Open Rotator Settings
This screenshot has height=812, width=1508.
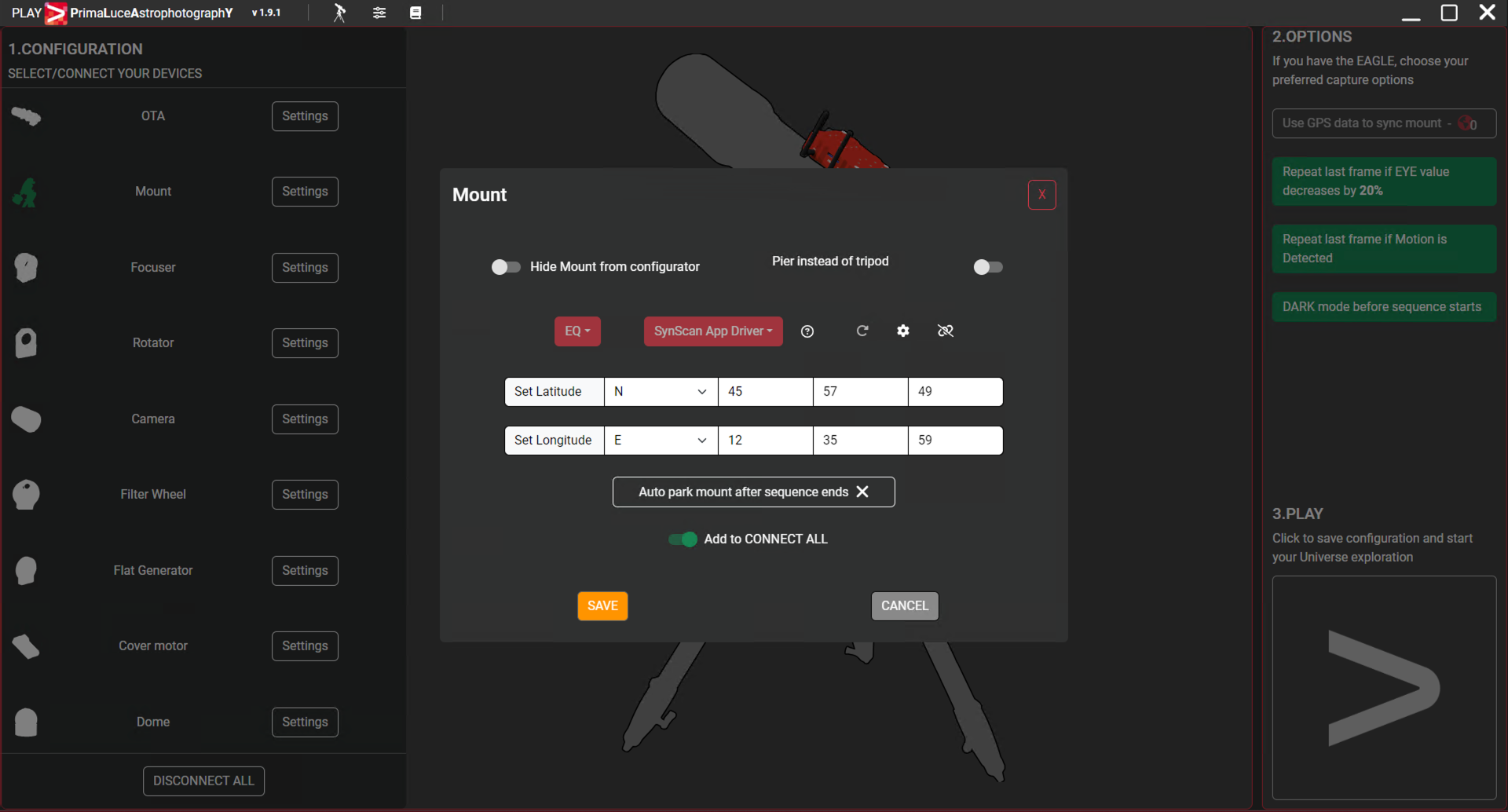click(x=305, y=343)
